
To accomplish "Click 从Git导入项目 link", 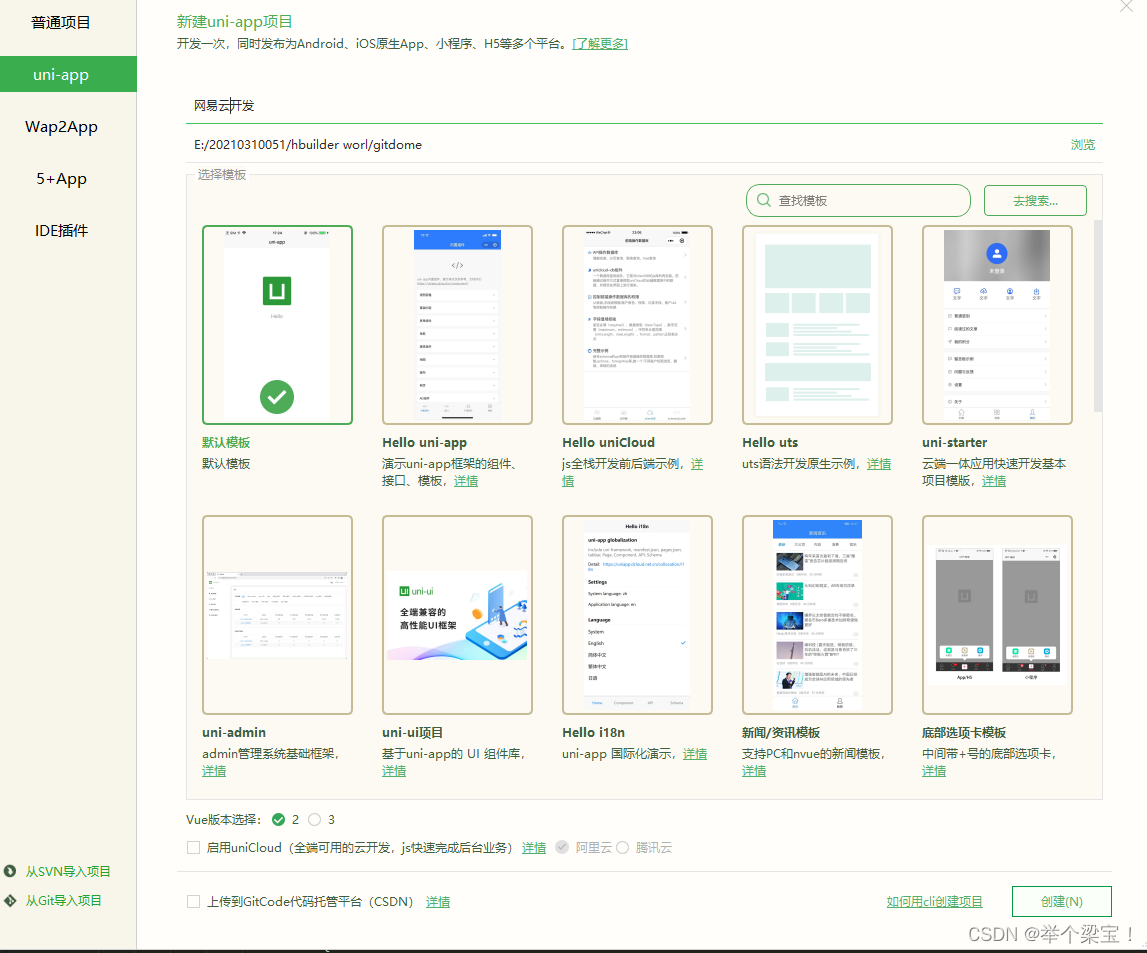I will click(x=64, y=900).
